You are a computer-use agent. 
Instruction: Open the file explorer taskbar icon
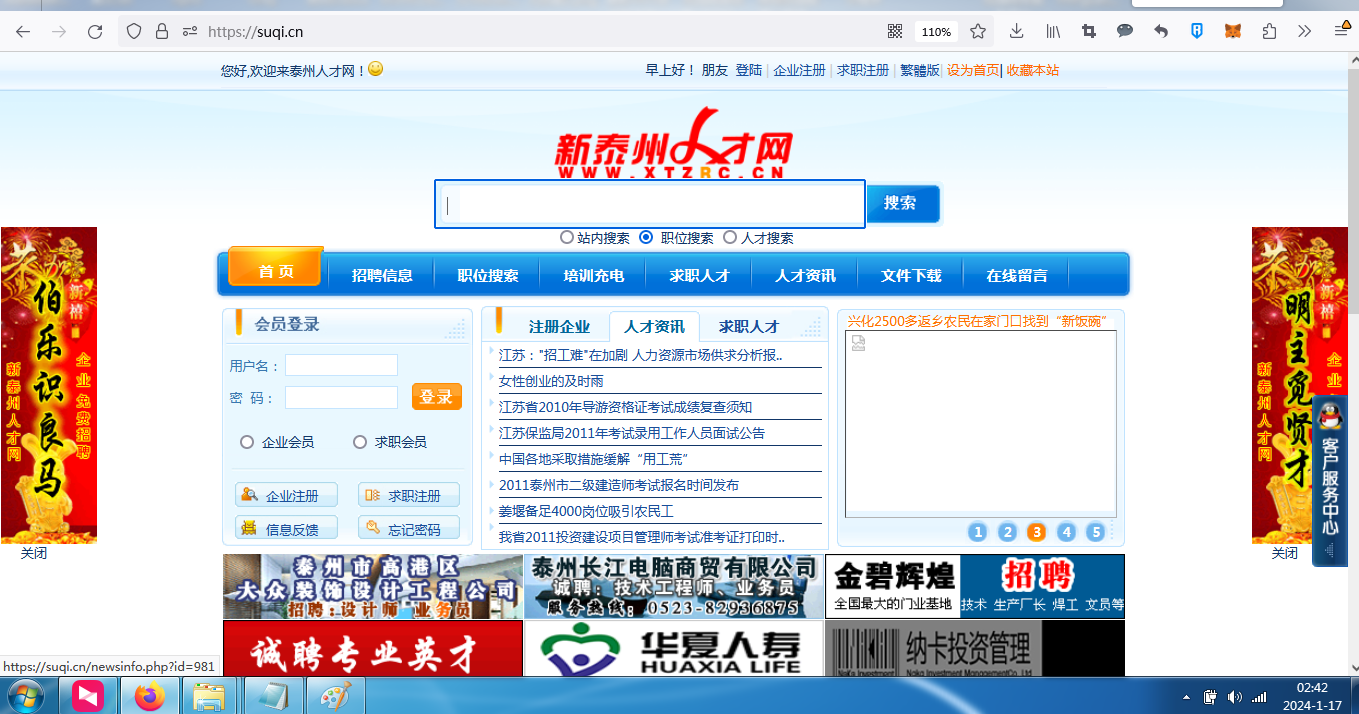[x=209, y=695]
